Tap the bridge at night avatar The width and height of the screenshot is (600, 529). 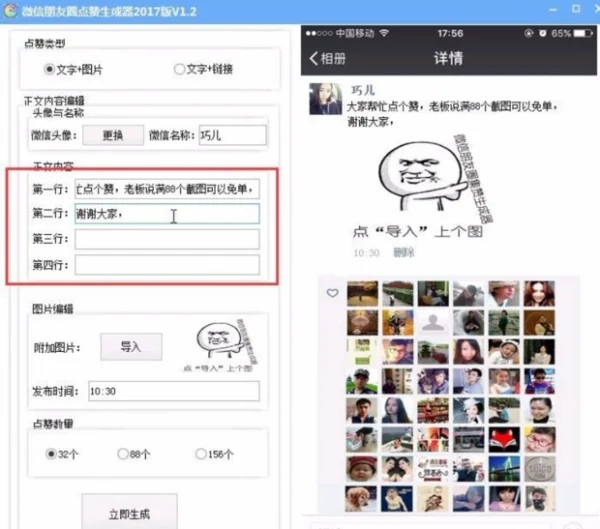[504, 469]
